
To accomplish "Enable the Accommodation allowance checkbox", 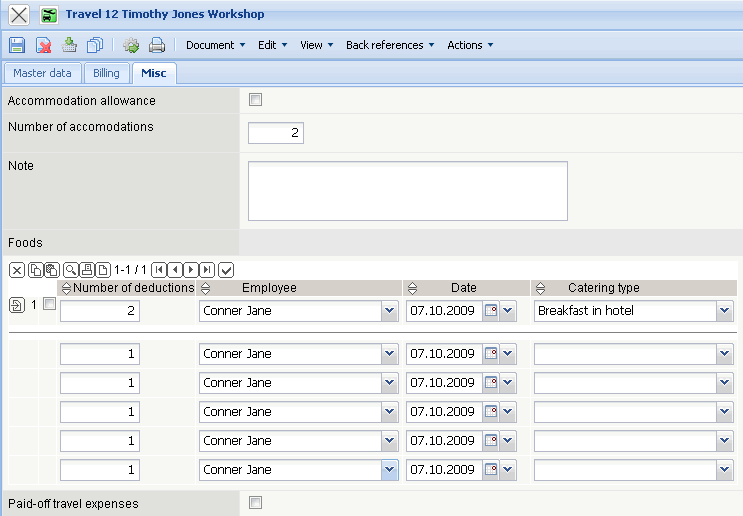I will [255, 100].
